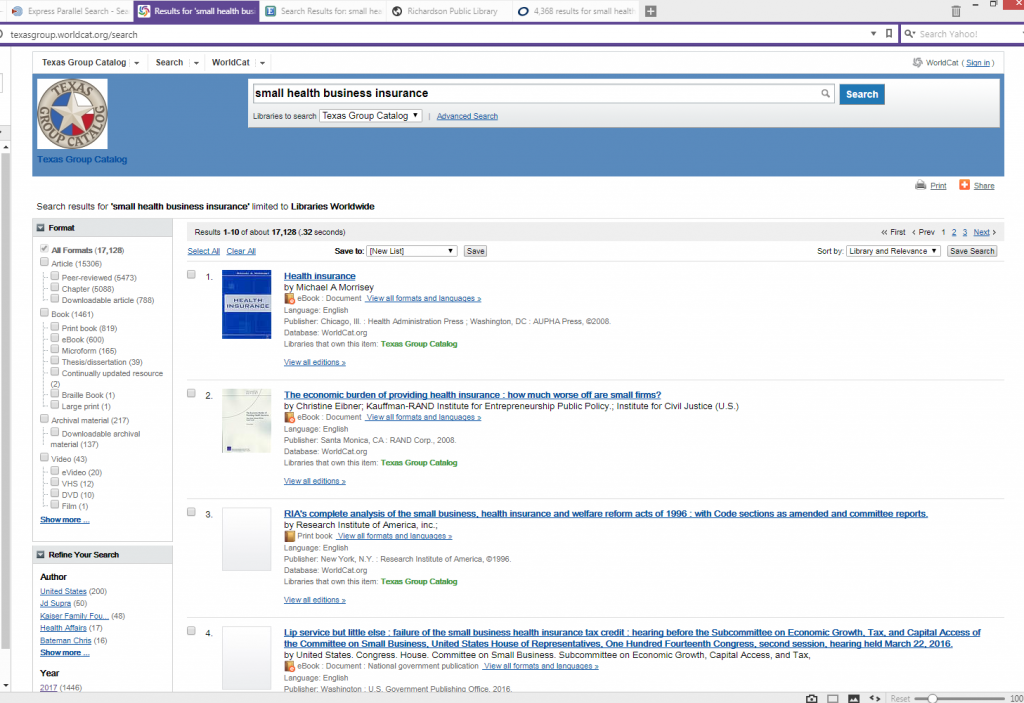Viewport: 1024px width, 703px height.
Task: Check the Video (43) format checkbox
Action: pyautogui.click(x=44, y=457)
